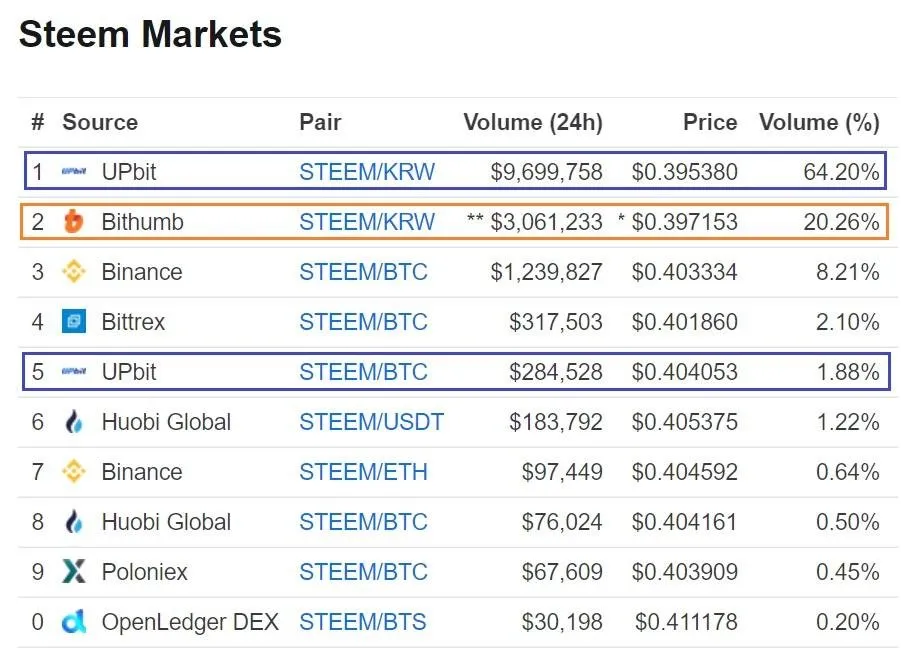This screenshot has height=652, width=901.
Task: Click the Bittrex blue square logo
Action: 74,321
